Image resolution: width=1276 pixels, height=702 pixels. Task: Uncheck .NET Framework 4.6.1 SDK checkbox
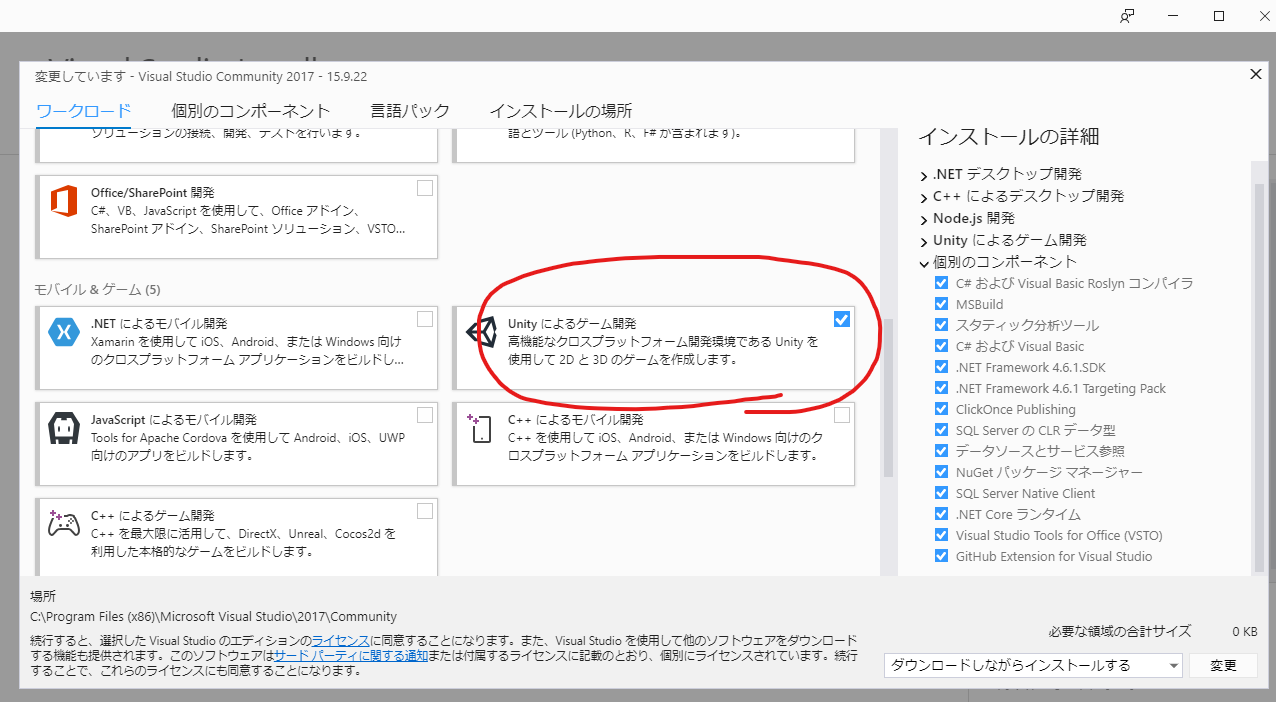click(941, 367)
